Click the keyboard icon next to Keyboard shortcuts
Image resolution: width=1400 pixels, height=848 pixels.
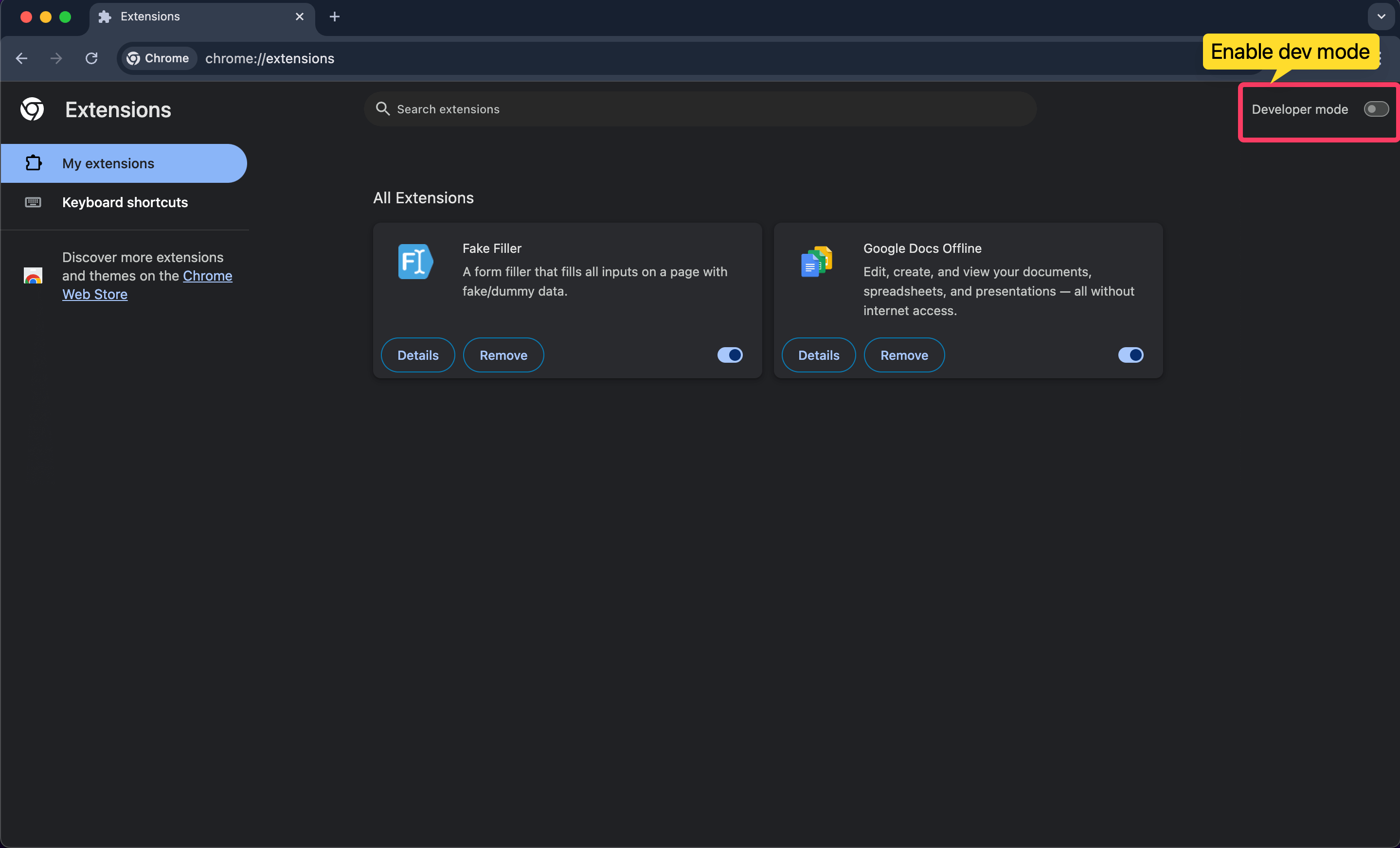(x=33, y=202)
